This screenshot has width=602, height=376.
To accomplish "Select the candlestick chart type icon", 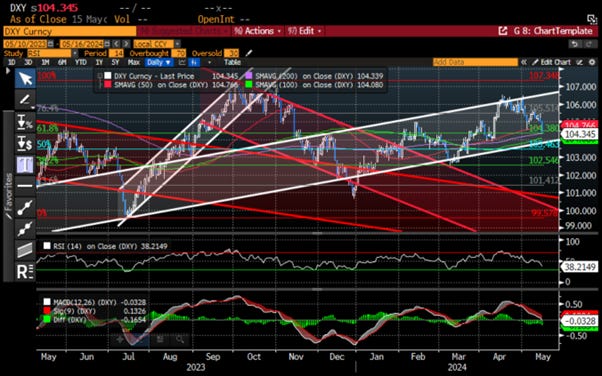I will click(x=195, y=62).
